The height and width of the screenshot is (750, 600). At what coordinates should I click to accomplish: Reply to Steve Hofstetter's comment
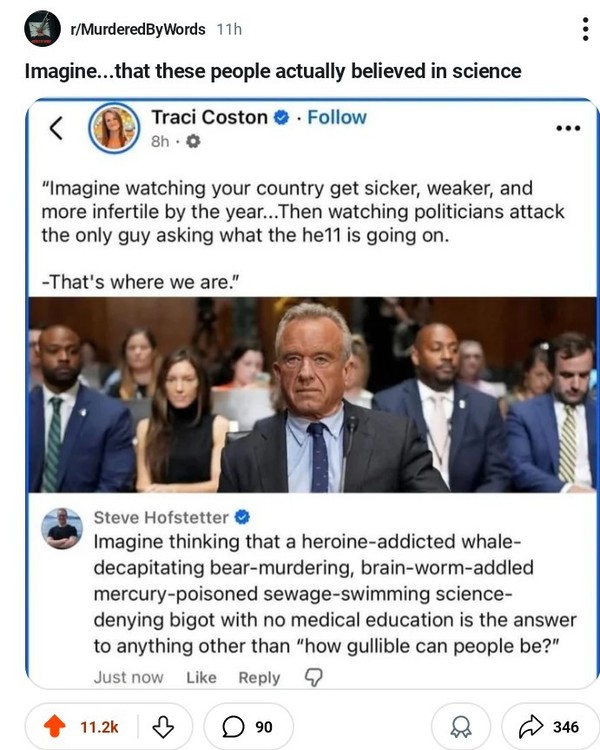[x=259, y=677]
